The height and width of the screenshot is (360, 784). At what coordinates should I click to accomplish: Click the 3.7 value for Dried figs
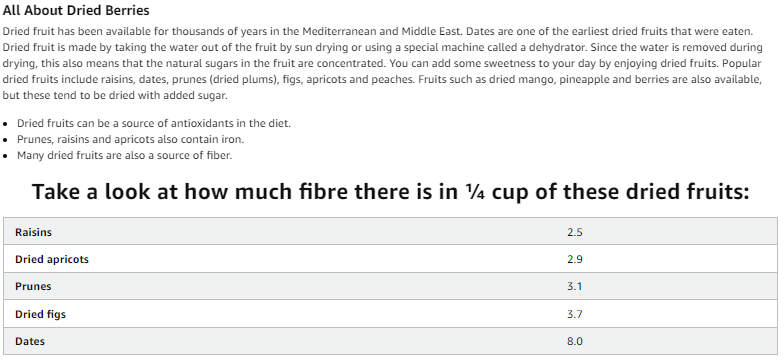click(574, 314)
